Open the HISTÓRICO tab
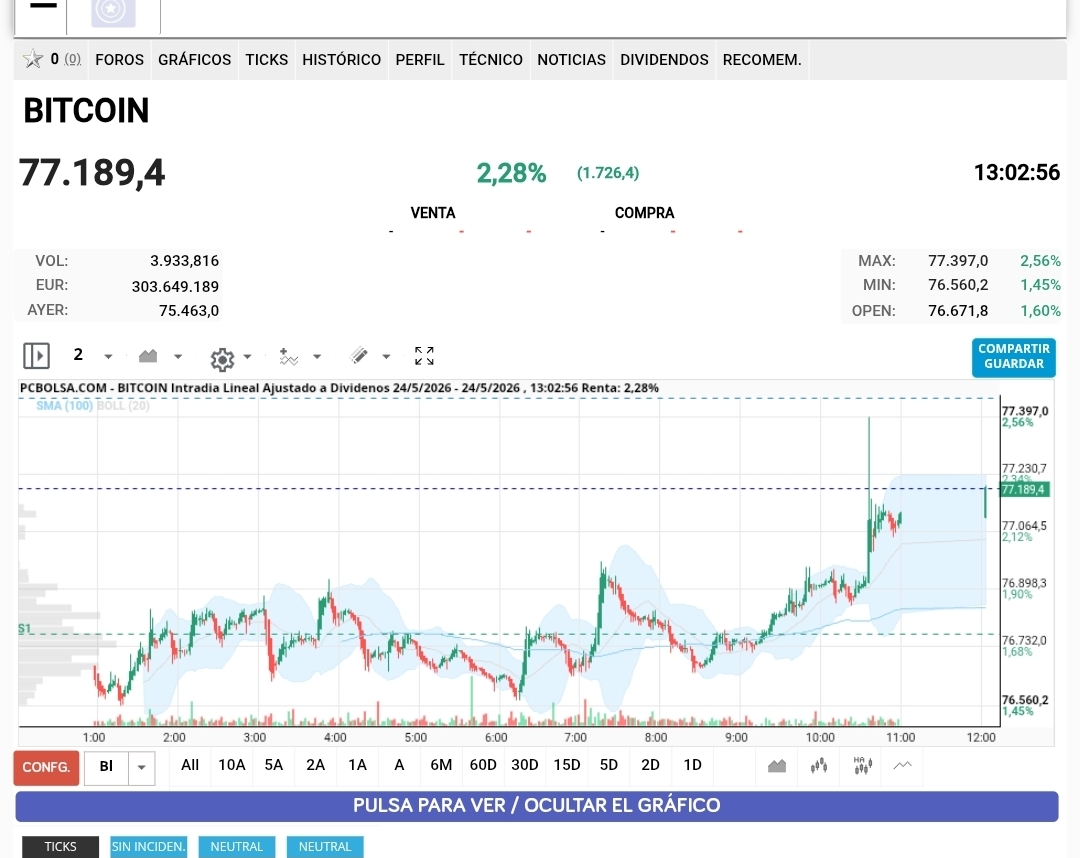This screenshot has height=858, width=1080. tap(341, 60)
